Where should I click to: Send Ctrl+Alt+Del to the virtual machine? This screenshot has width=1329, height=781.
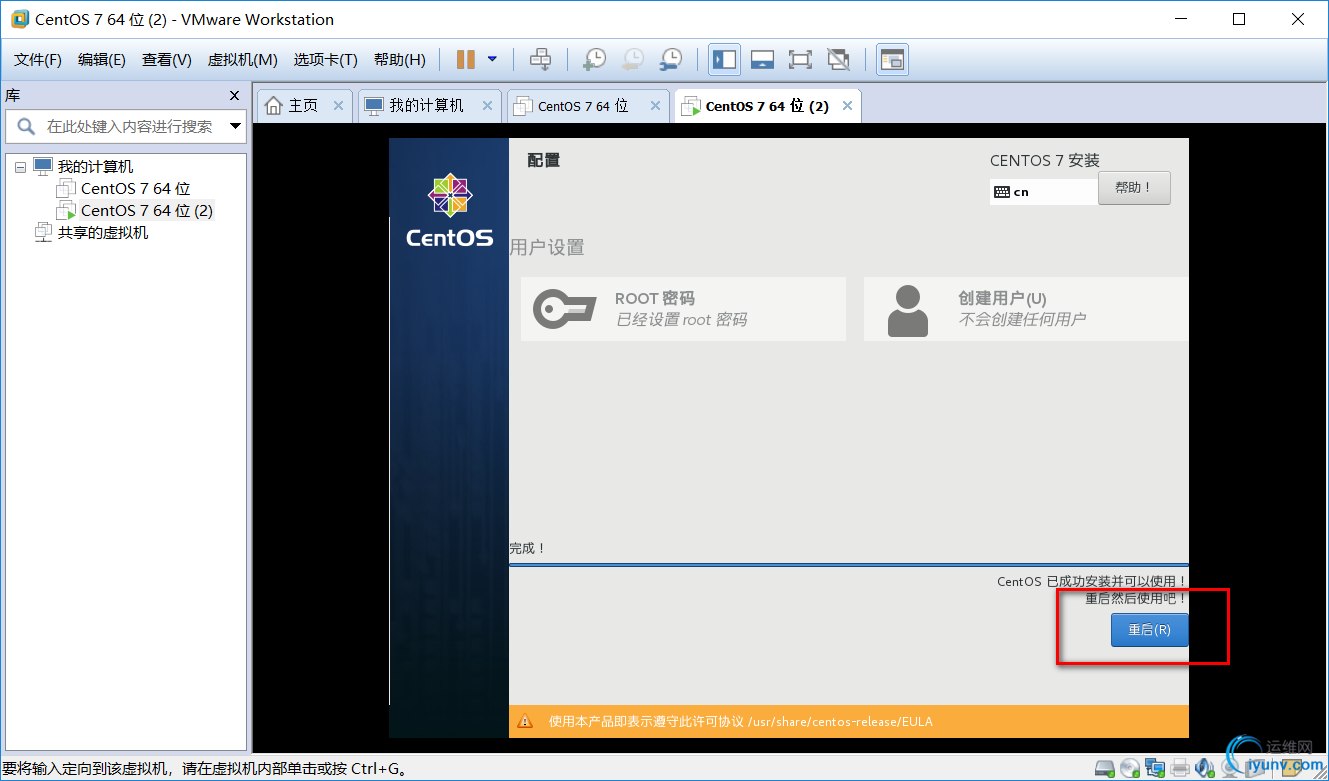(x=540, y=60)
